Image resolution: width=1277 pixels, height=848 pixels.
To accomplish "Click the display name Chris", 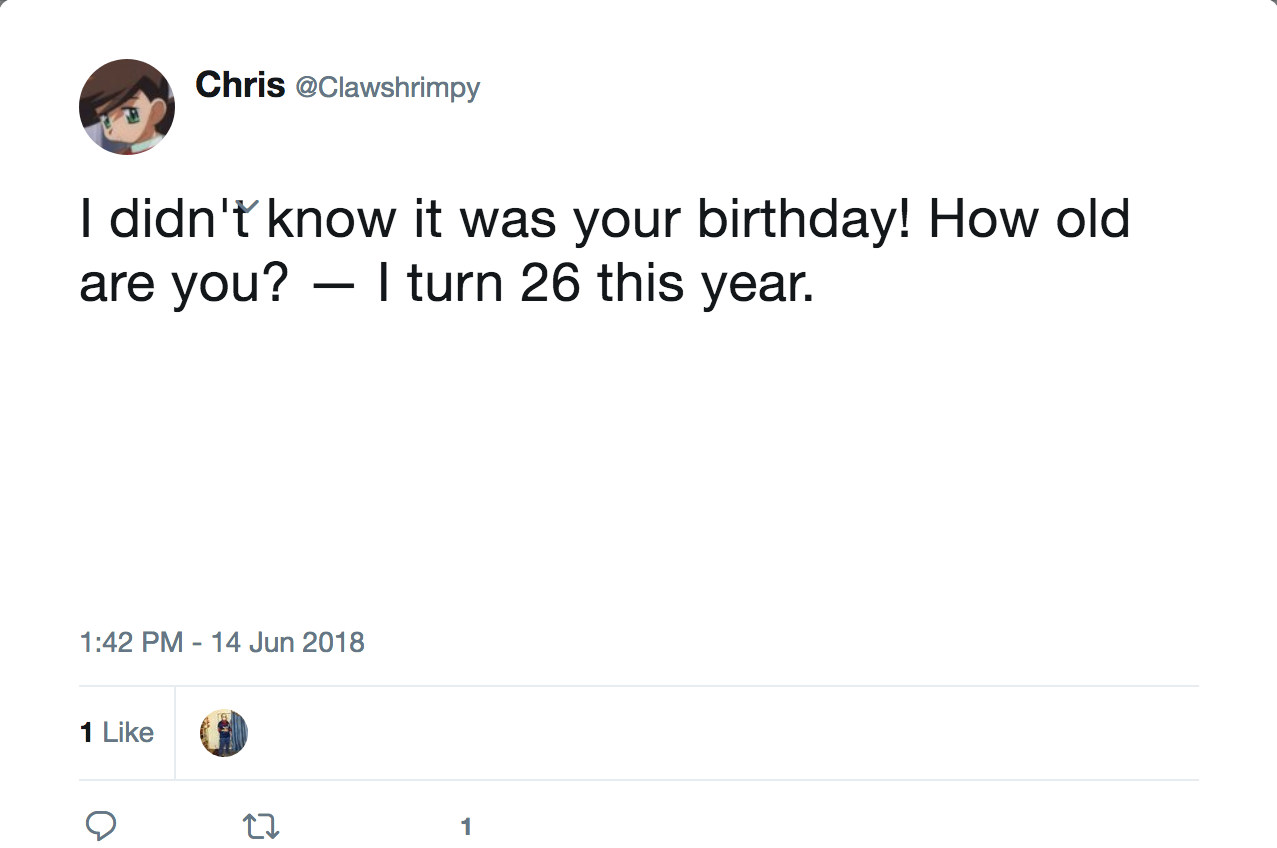I will click(240, 85).
